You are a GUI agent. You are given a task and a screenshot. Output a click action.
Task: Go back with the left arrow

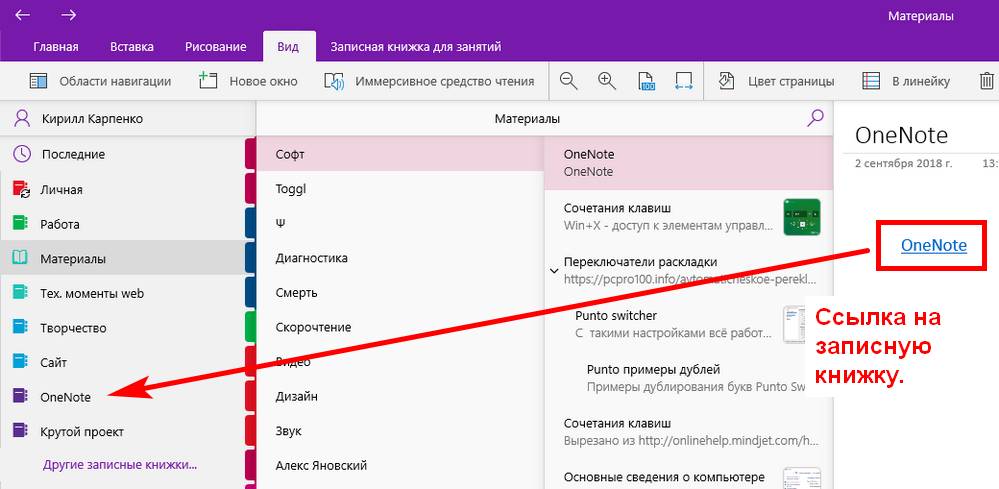click(23, 15)
